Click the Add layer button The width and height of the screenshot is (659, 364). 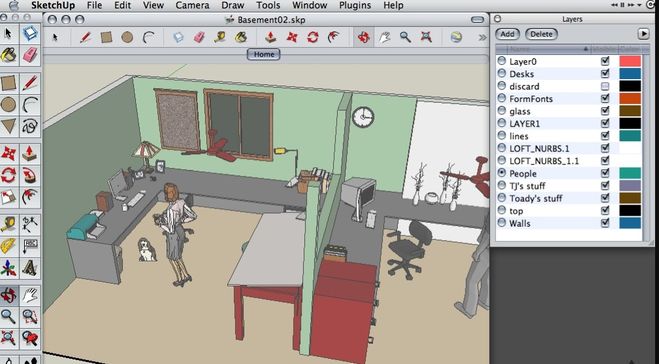(x=507, y=34)
